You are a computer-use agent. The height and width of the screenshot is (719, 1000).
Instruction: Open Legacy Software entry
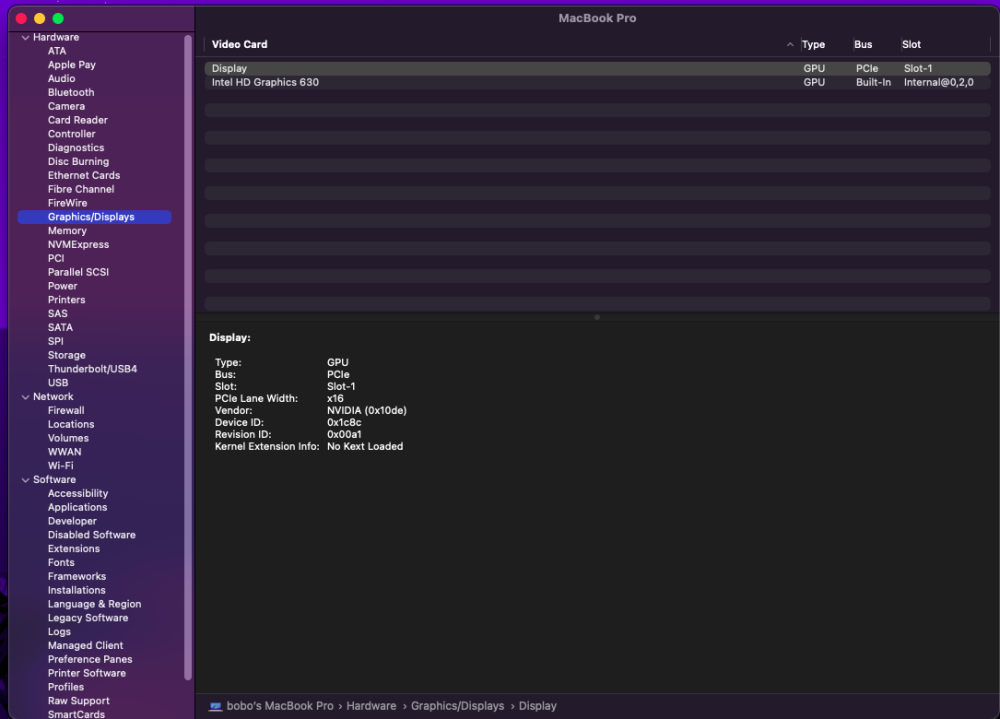coord(88,618)
